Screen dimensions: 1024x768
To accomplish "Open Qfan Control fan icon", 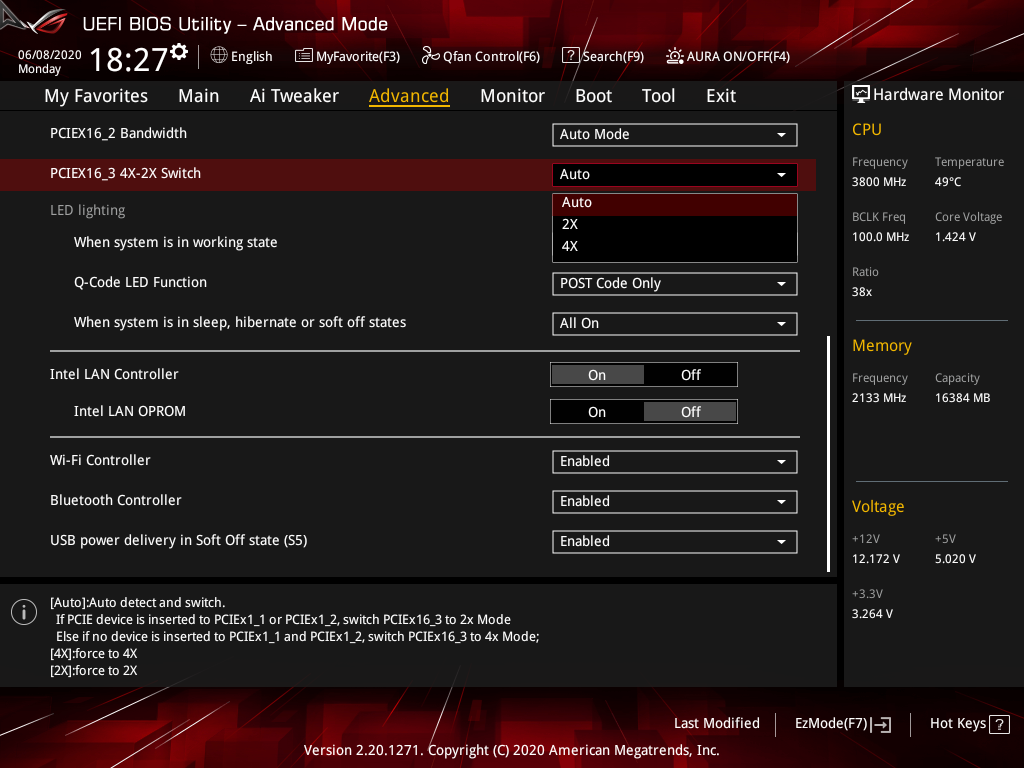I will tap(430, 56).
